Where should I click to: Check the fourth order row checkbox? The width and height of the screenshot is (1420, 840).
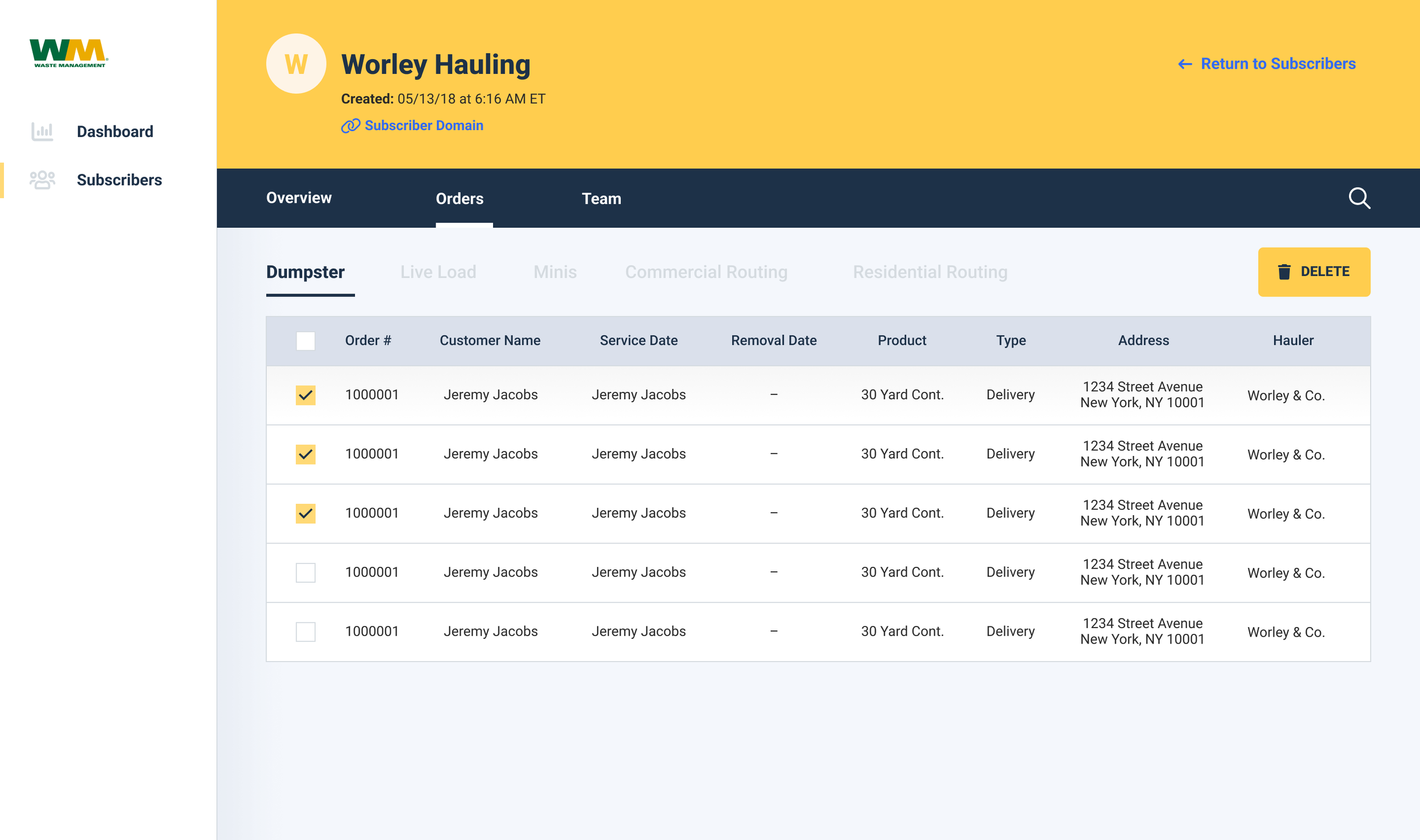point(306,572)
